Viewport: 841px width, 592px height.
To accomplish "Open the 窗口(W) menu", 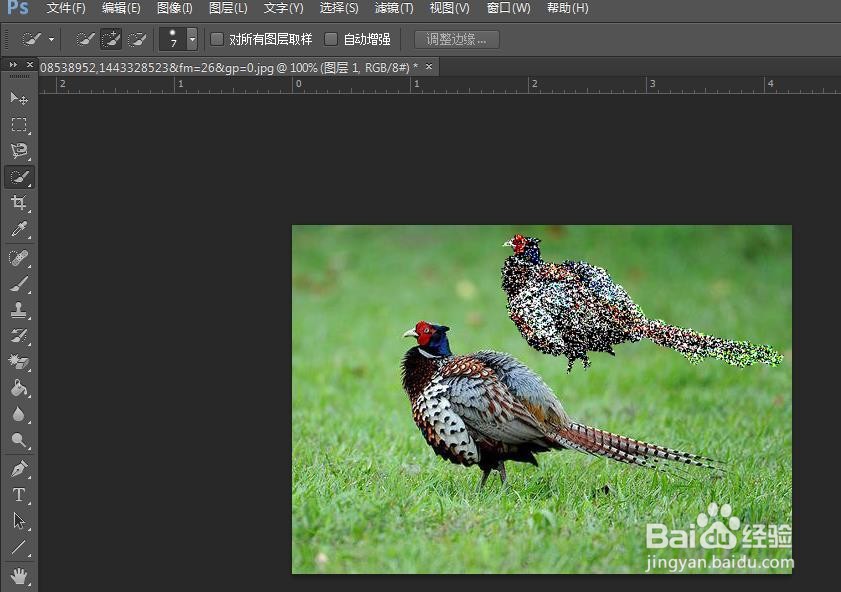I will (508, 8).
